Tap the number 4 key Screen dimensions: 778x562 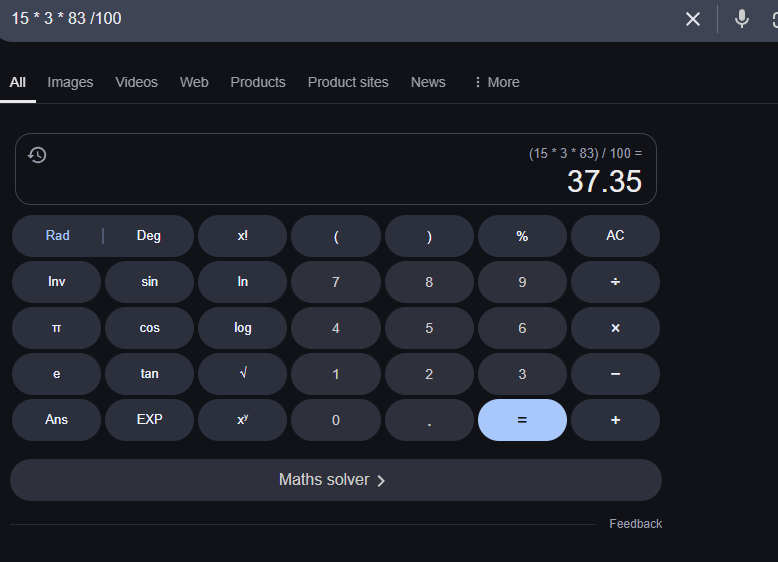coord(336,328)
